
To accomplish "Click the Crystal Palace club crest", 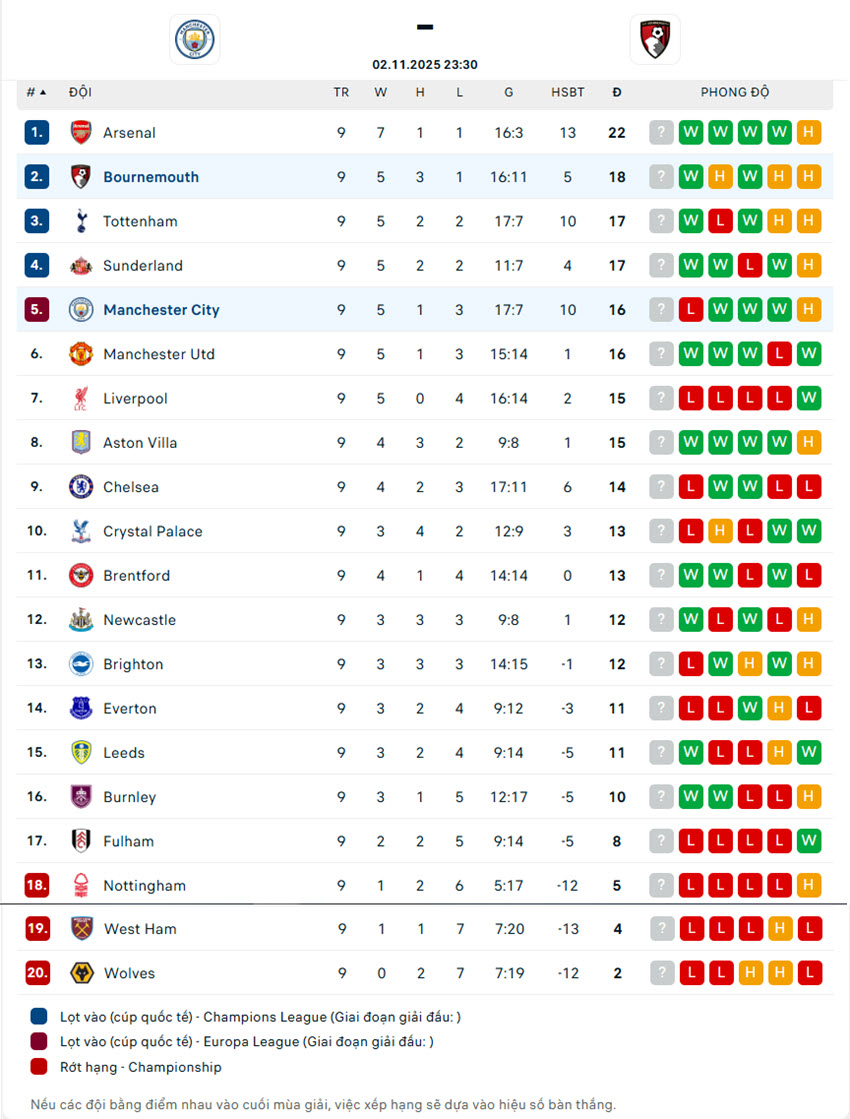I will (x=81, y=531).
